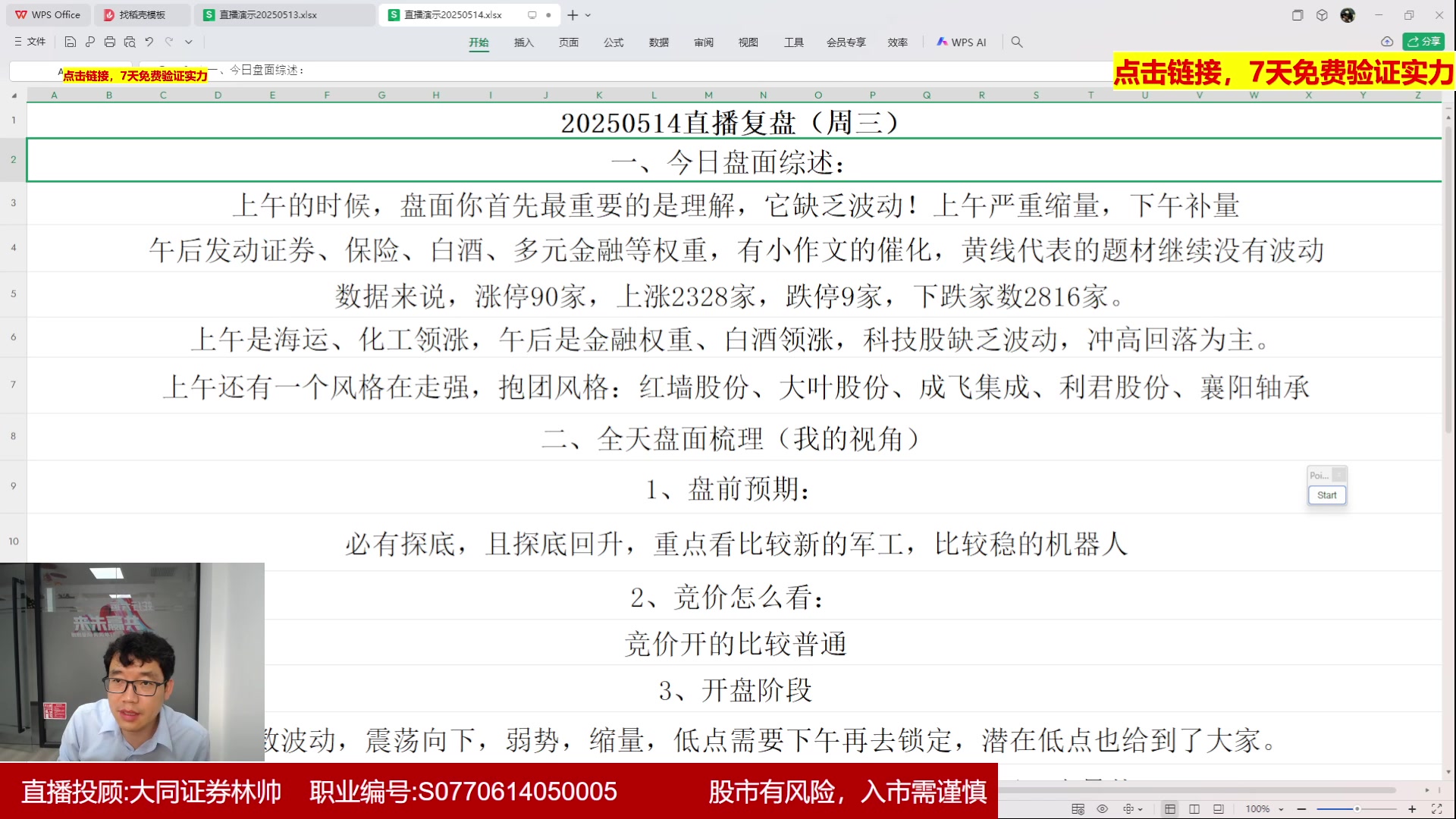Select the title cell in row 1
The width and height of the screenshot is (1456, 819).
point(730,122)
